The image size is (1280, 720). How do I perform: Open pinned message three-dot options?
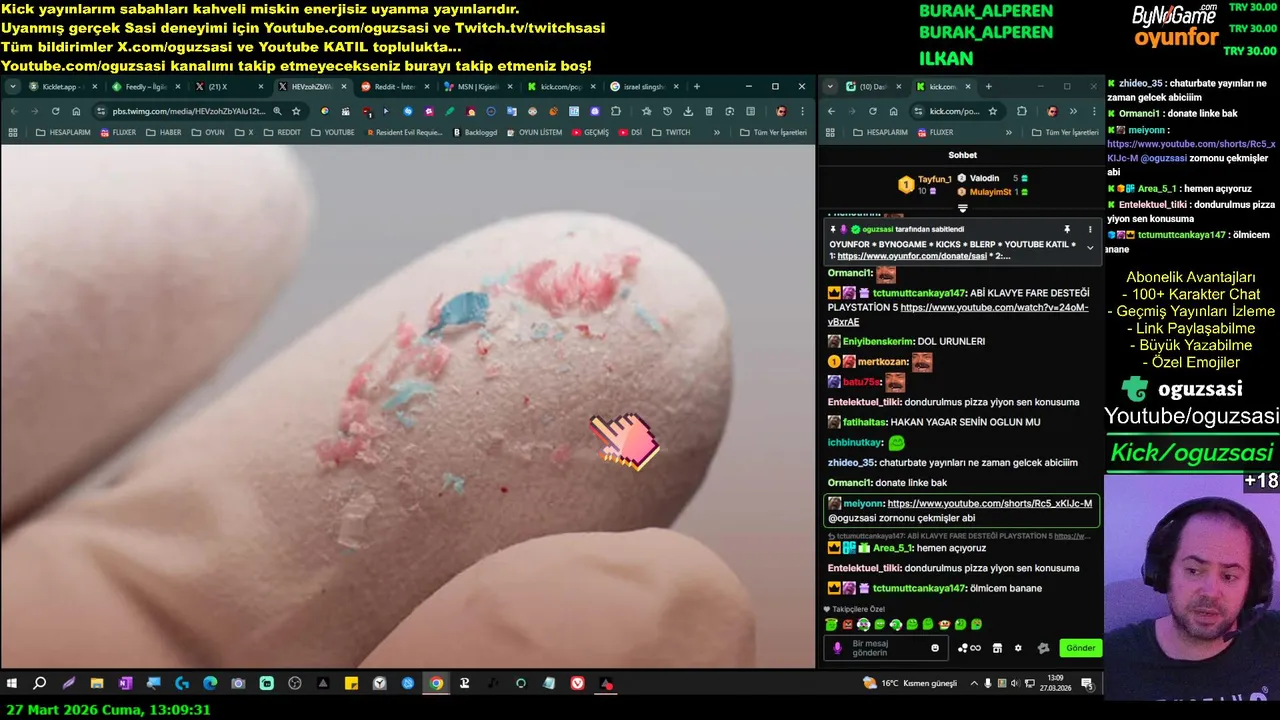1090,229
